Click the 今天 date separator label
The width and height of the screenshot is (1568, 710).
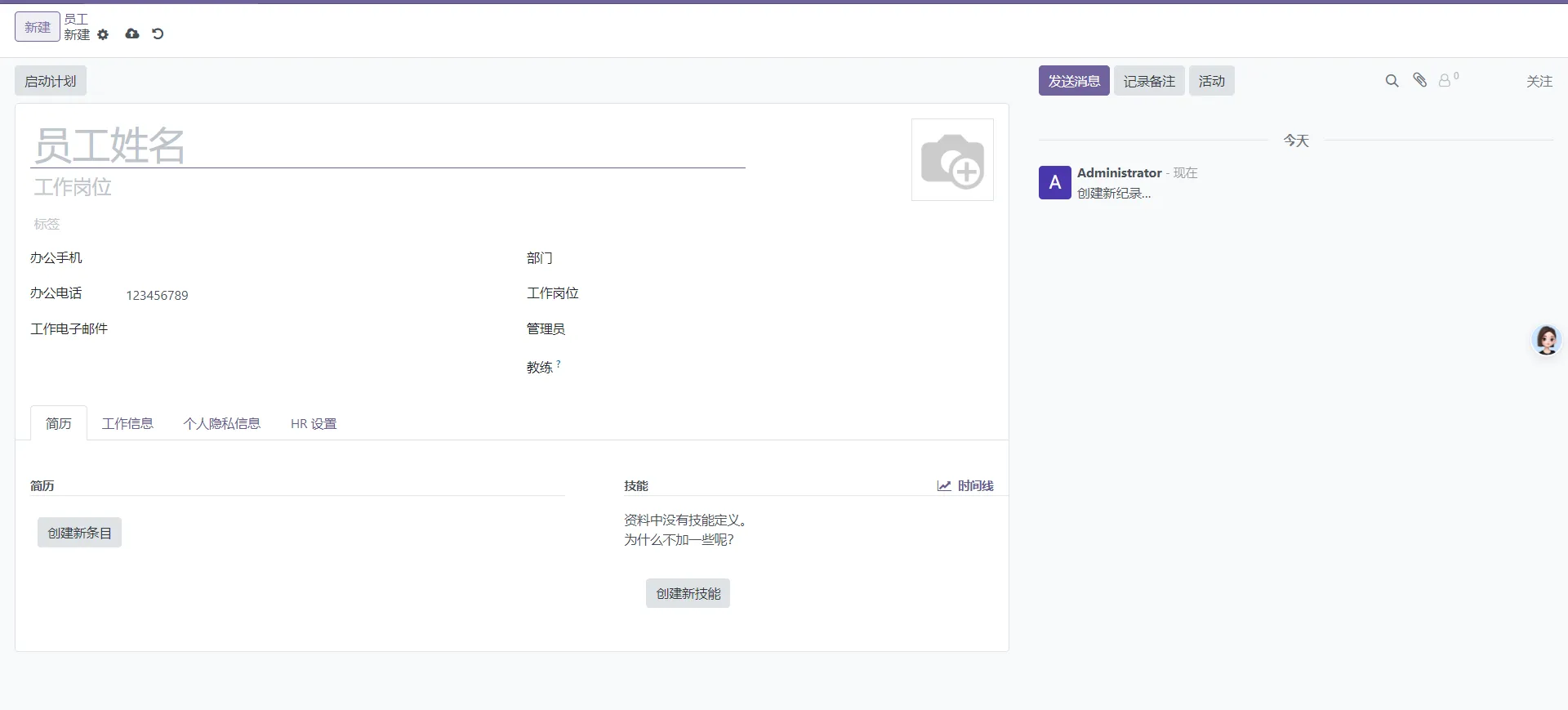pyautogui.click(x=1296, y=141)
